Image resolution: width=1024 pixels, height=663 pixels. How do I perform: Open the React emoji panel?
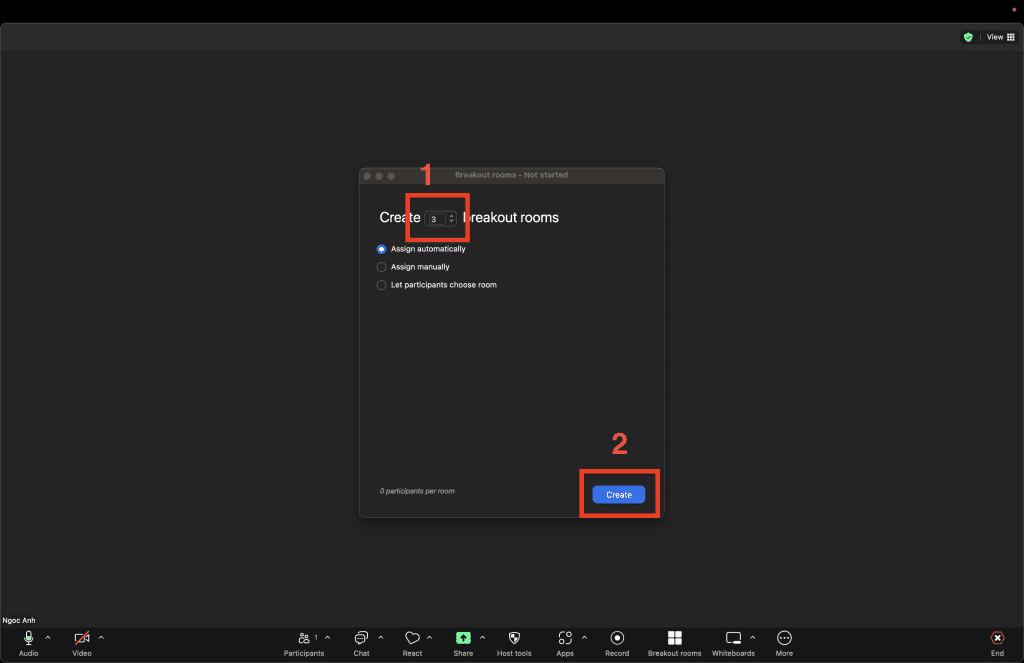coord(413,643)
